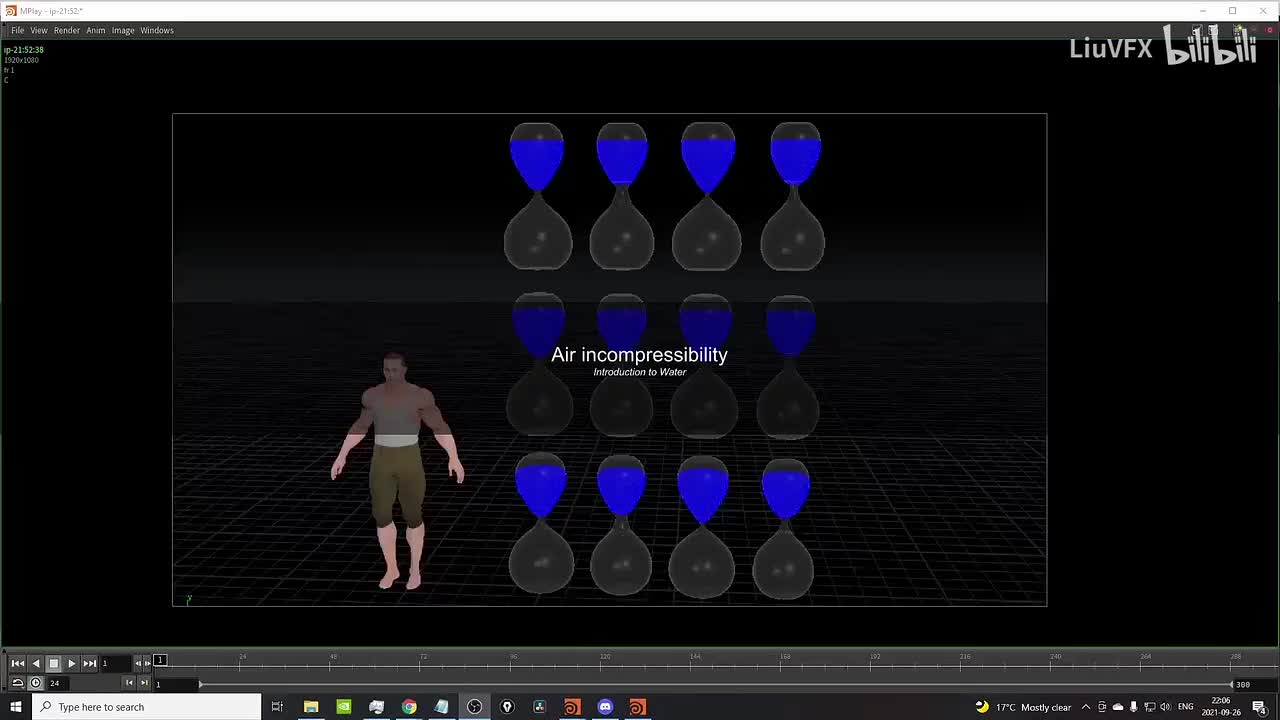
Task: Click the taskbar search box
Action: pos(146,707)
